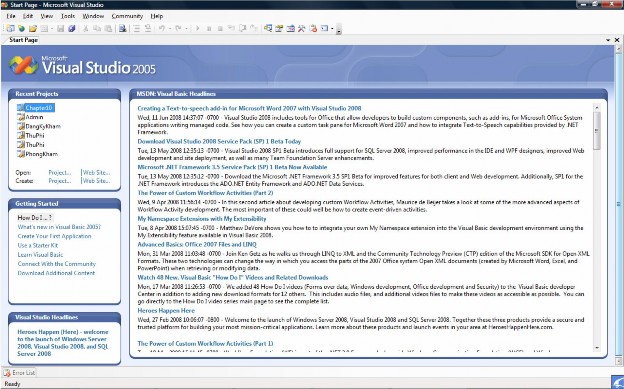624x389 pixels.
Task: Click the Step Over debug icon
Action: click(242, 28)
